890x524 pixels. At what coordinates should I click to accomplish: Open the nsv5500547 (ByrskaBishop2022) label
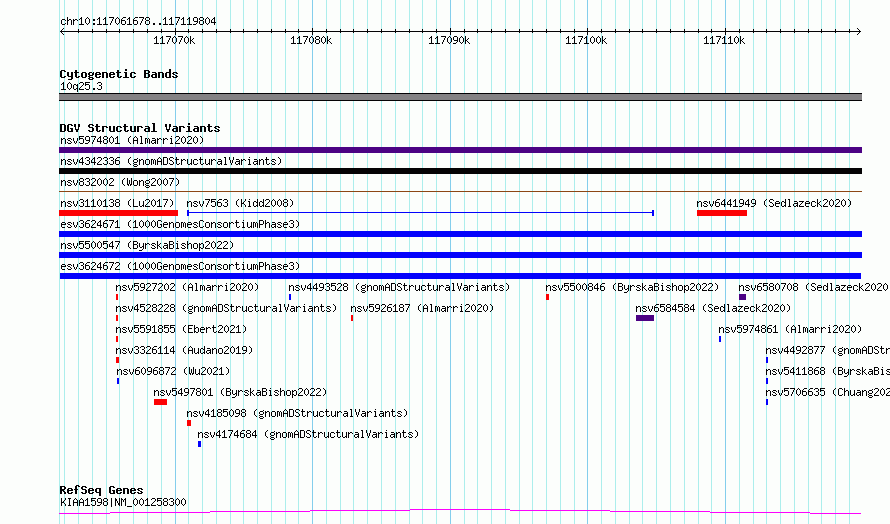click(x=147, y=245)
